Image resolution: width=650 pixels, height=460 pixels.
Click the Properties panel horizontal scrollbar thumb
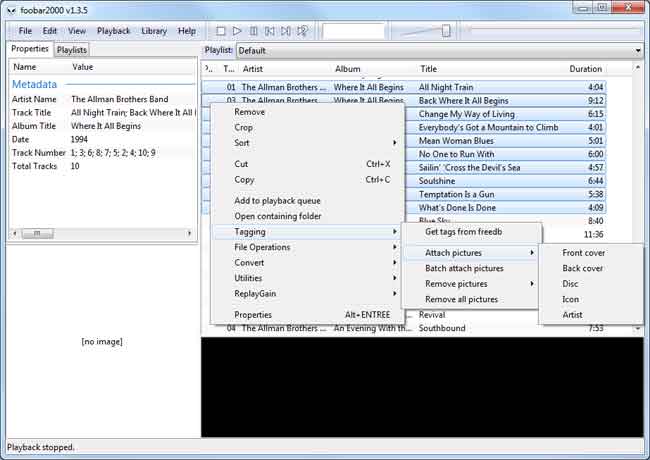[x=37, y=234]
